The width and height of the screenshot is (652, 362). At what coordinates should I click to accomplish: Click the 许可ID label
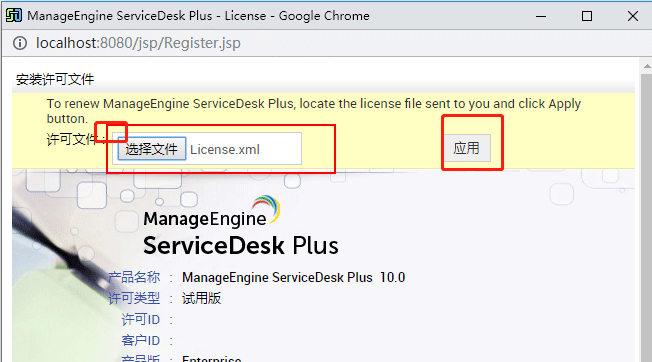(141, 320)
